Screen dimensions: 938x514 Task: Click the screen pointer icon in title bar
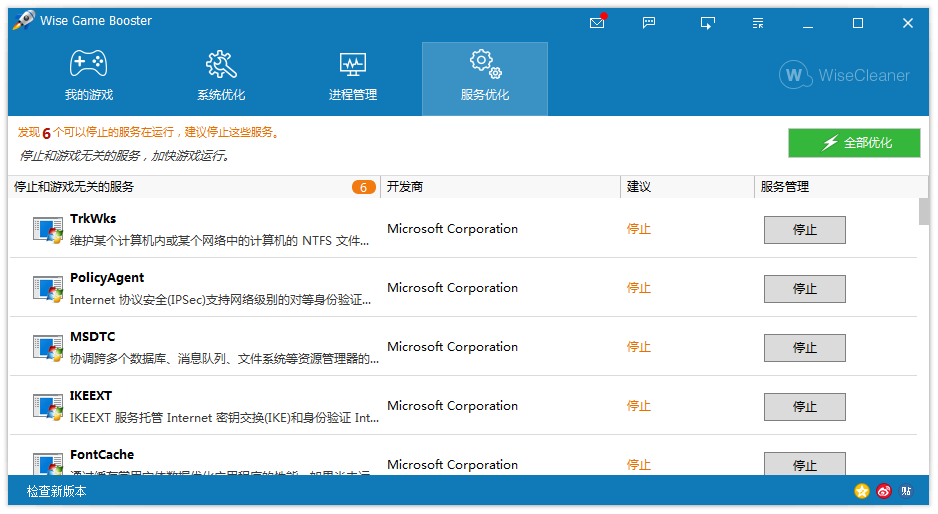(708, 23)
